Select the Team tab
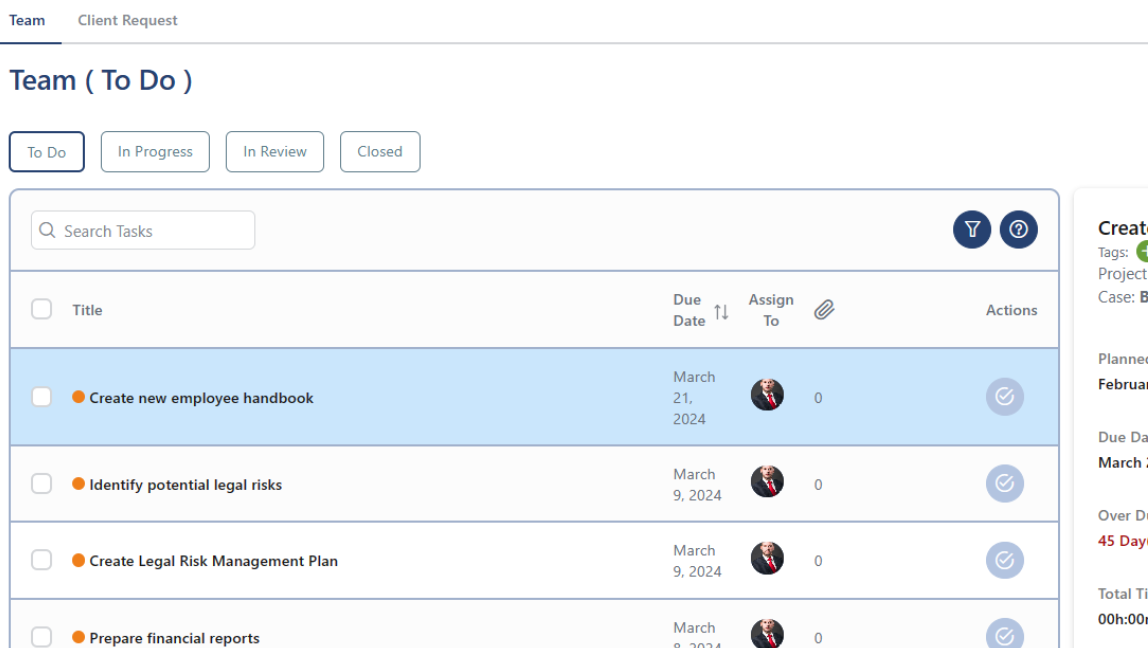This screenshot has height=648, width=1148. click(x=27, y=19)
